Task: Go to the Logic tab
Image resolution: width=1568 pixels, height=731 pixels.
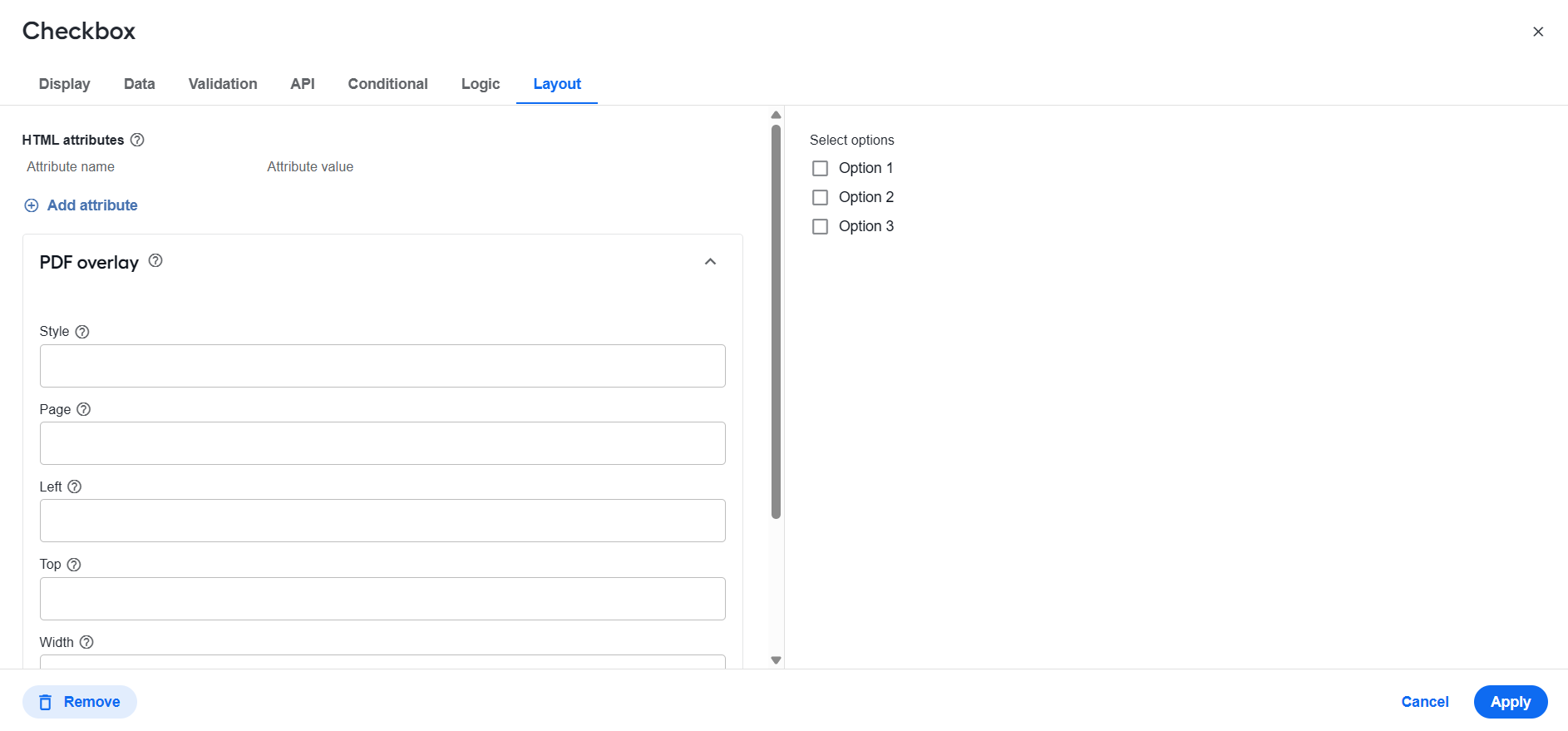Action: [x=481, y=84]
